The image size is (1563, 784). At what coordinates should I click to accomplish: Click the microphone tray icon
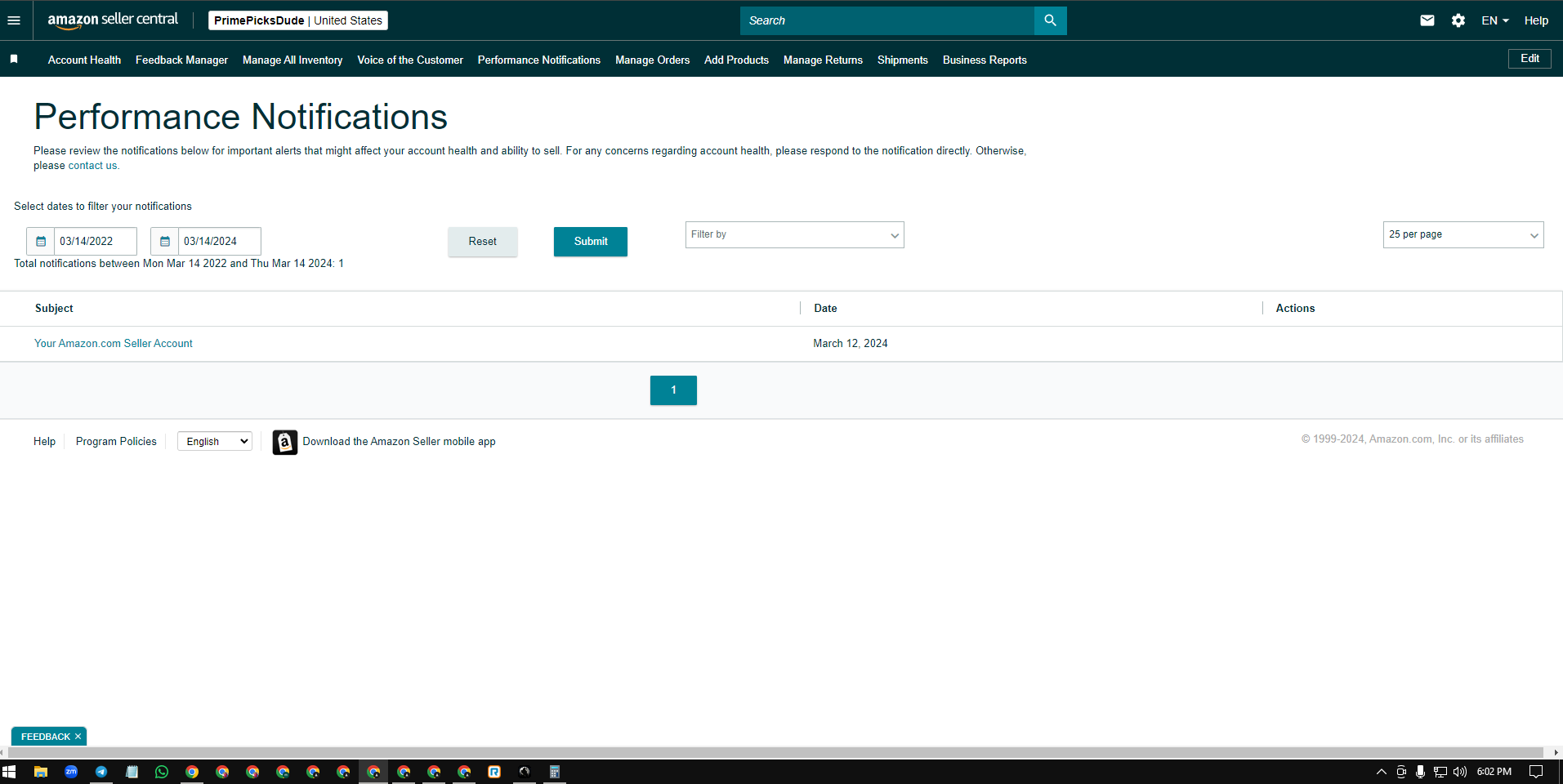pyautogui.click(x=1421, y=772)
